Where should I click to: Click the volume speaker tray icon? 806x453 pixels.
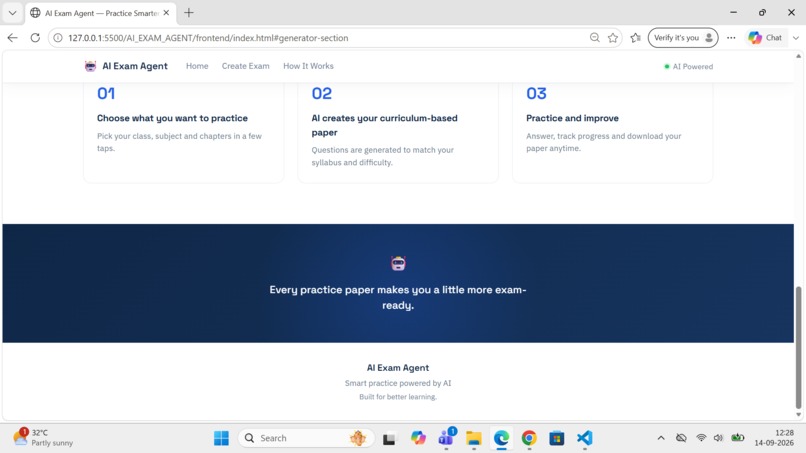pyautogui.click(x=719, y=438)
